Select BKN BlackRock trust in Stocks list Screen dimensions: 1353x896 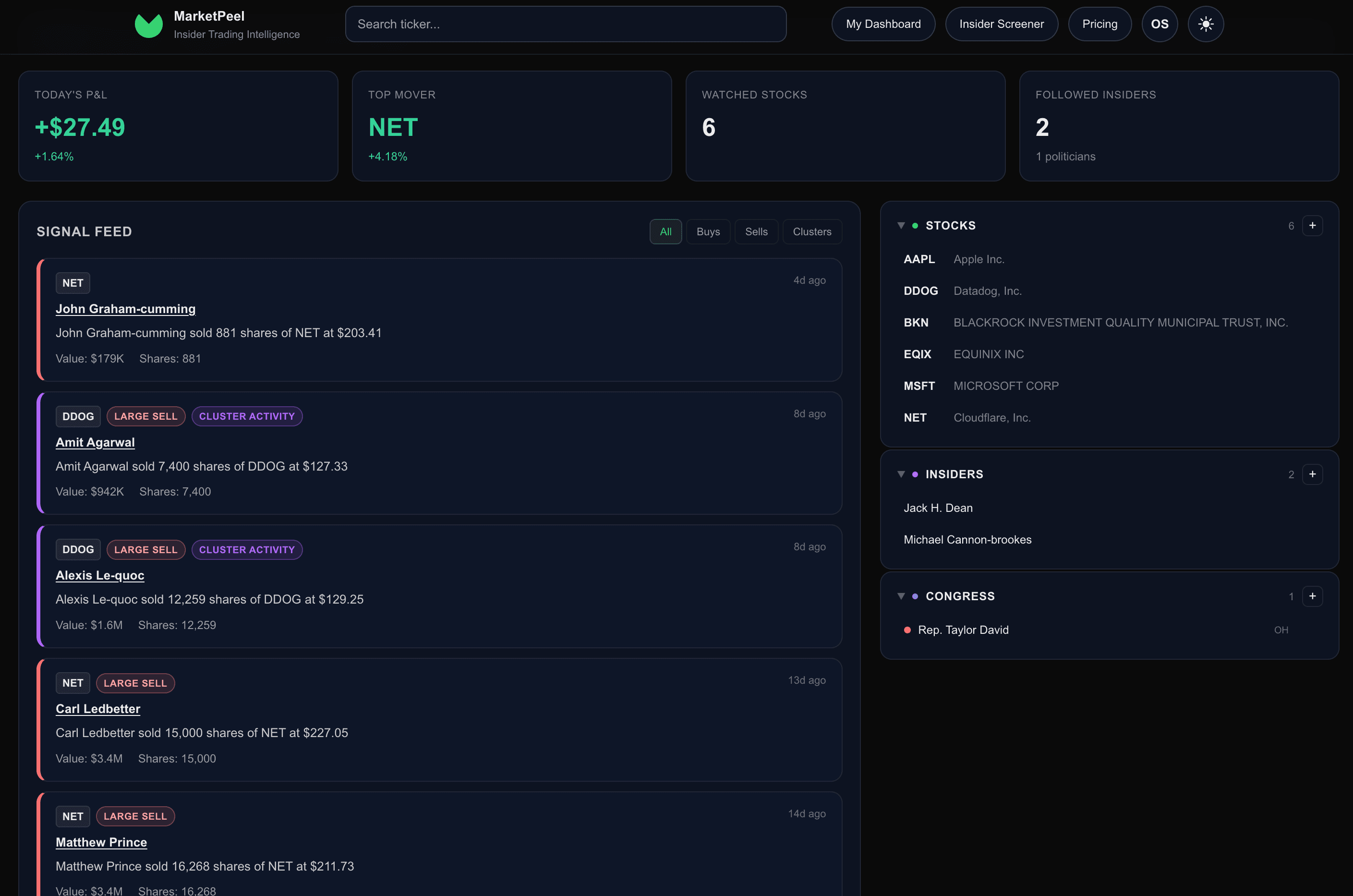(1110, 323)
